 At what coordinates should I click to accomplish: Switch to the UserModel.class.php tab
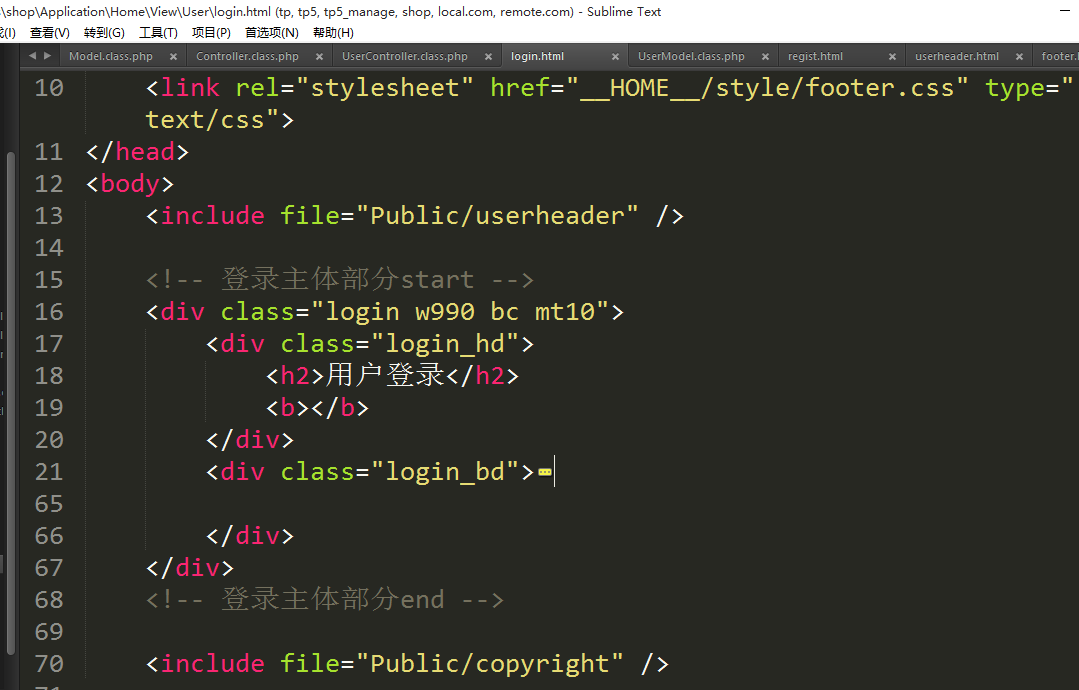691,57
